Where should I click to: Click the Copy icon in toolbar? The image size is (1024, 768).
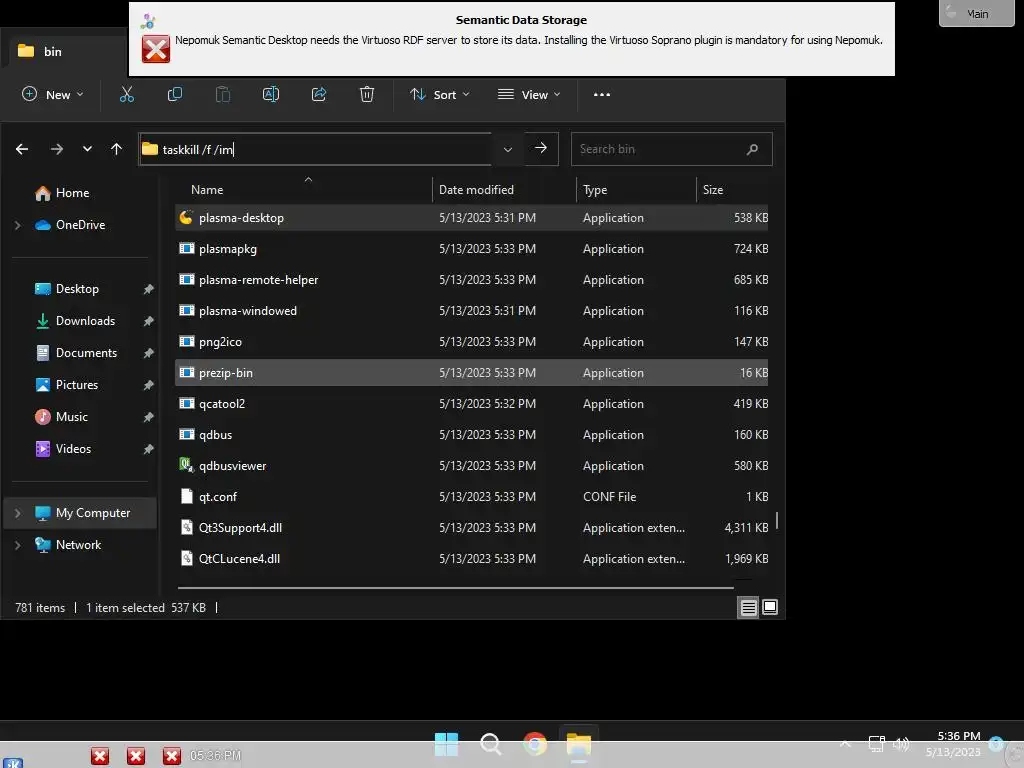pos(174,95)
